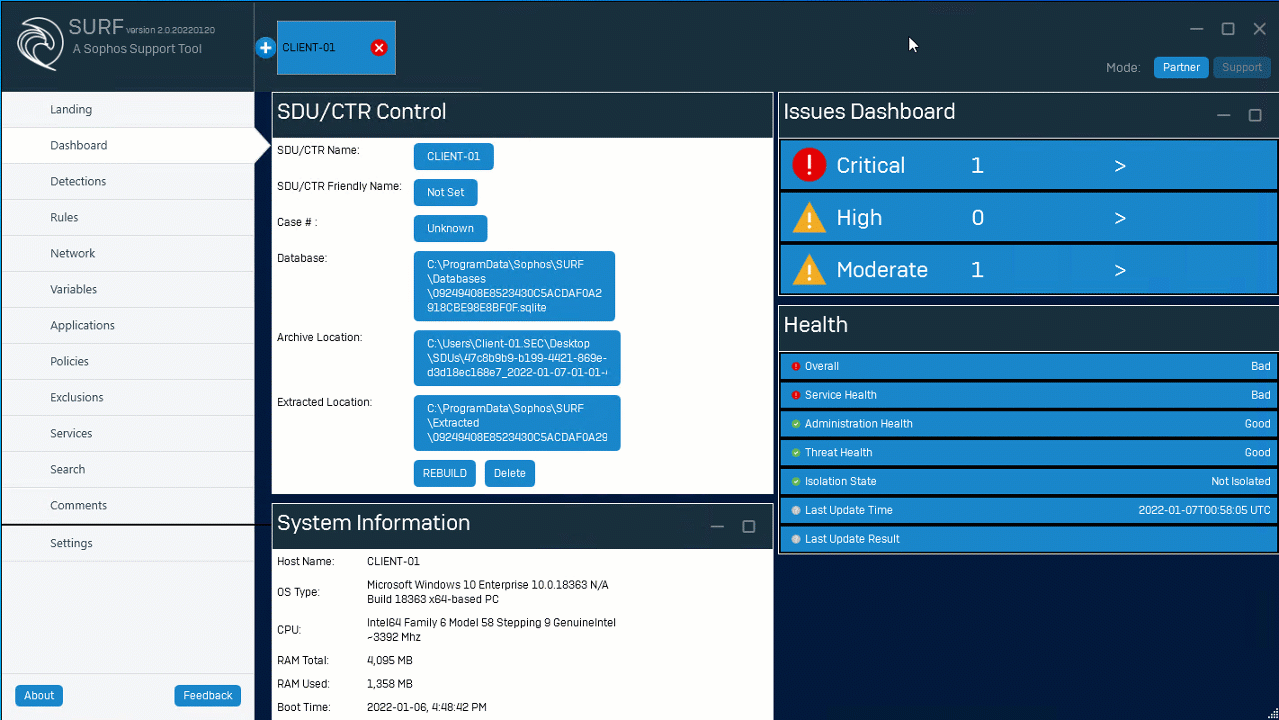The height and width of the screenshot is (720, 1279).
Task: Click Administration Health green status icon
Action: (796, 424)
